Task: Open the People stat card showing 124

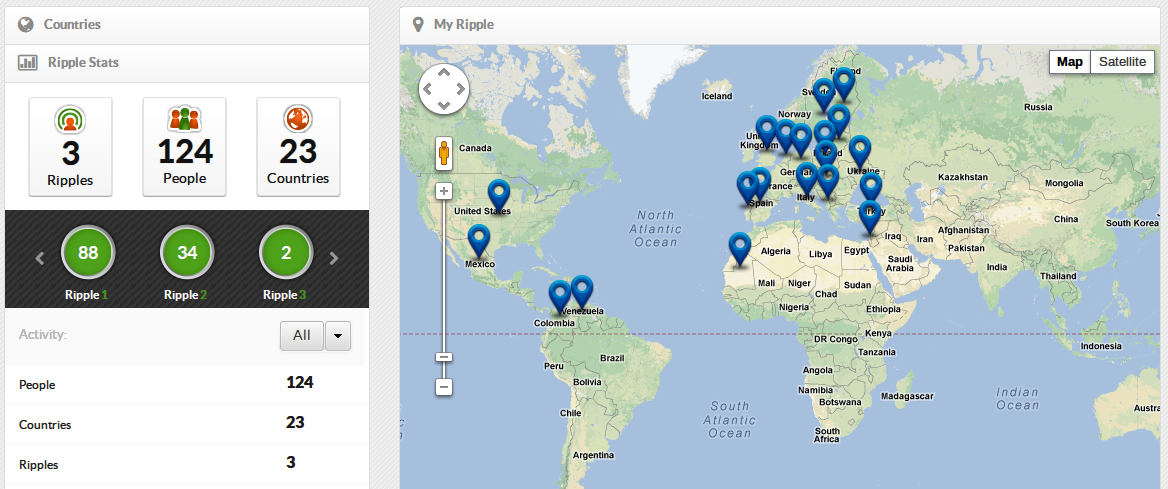Action: pos(185,147)
